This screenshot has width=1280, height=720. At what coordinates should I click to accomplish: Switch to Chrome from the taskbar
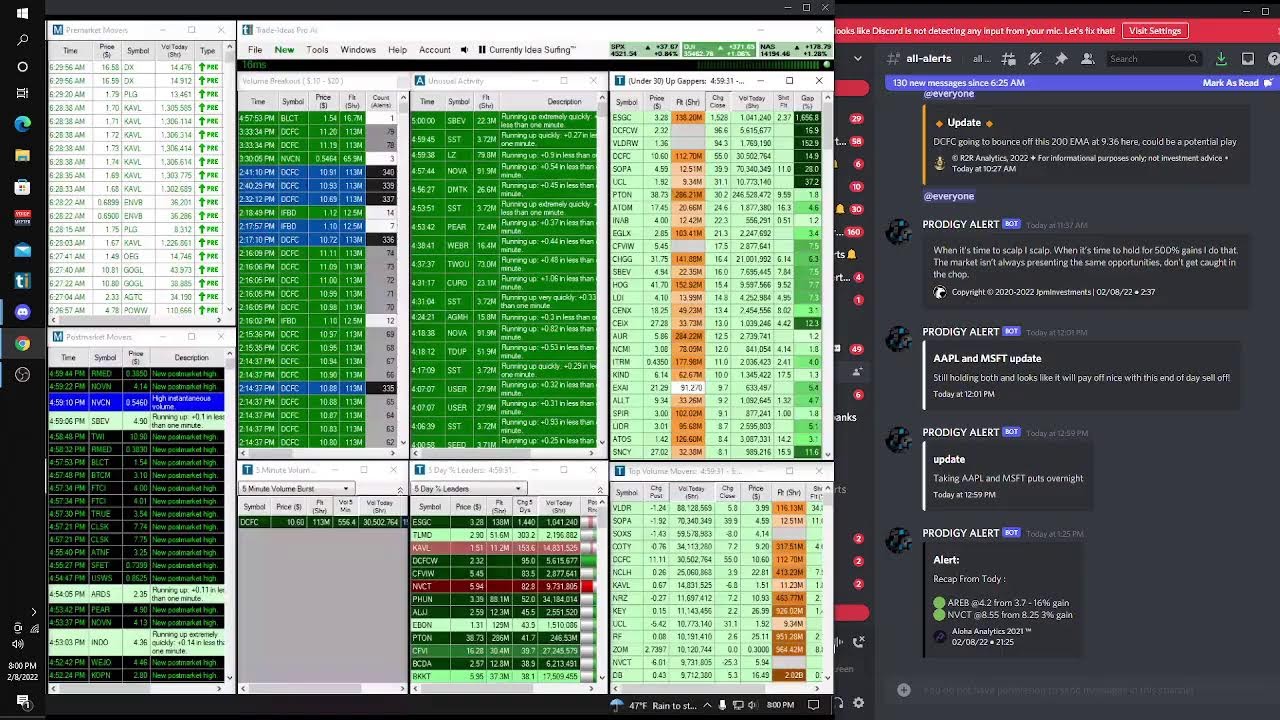pos(22,344)
